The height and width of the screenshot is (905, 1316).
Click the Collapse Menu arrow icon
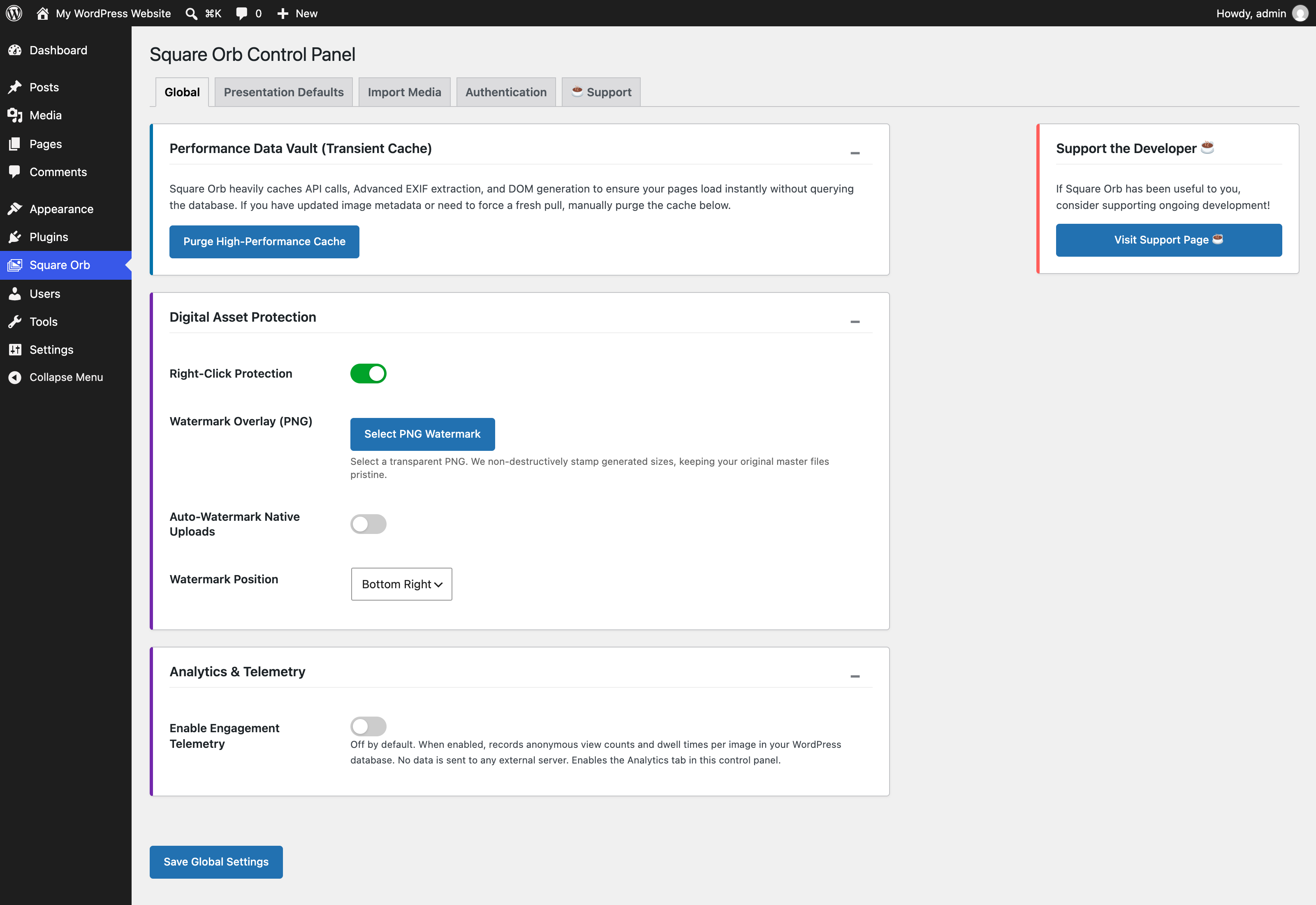click(15, 377)
